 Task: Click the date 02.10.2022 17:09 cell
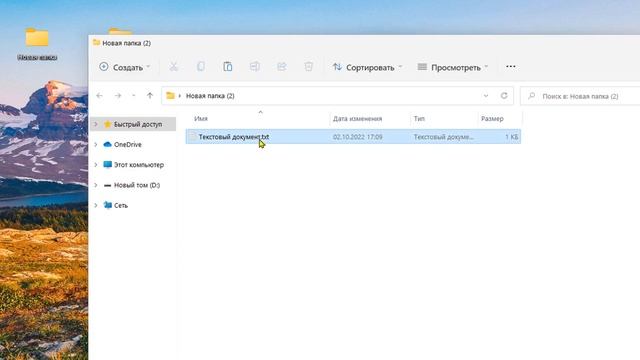point(358,137)
